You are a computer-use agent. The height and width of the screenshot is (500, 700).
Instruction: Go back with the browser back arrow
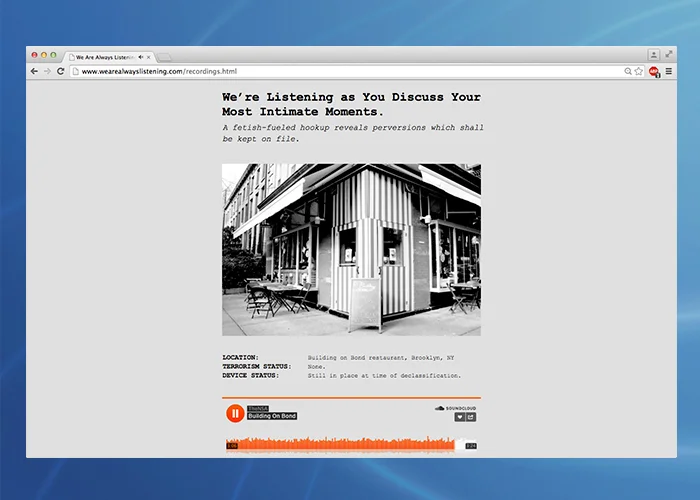(34, 71)
